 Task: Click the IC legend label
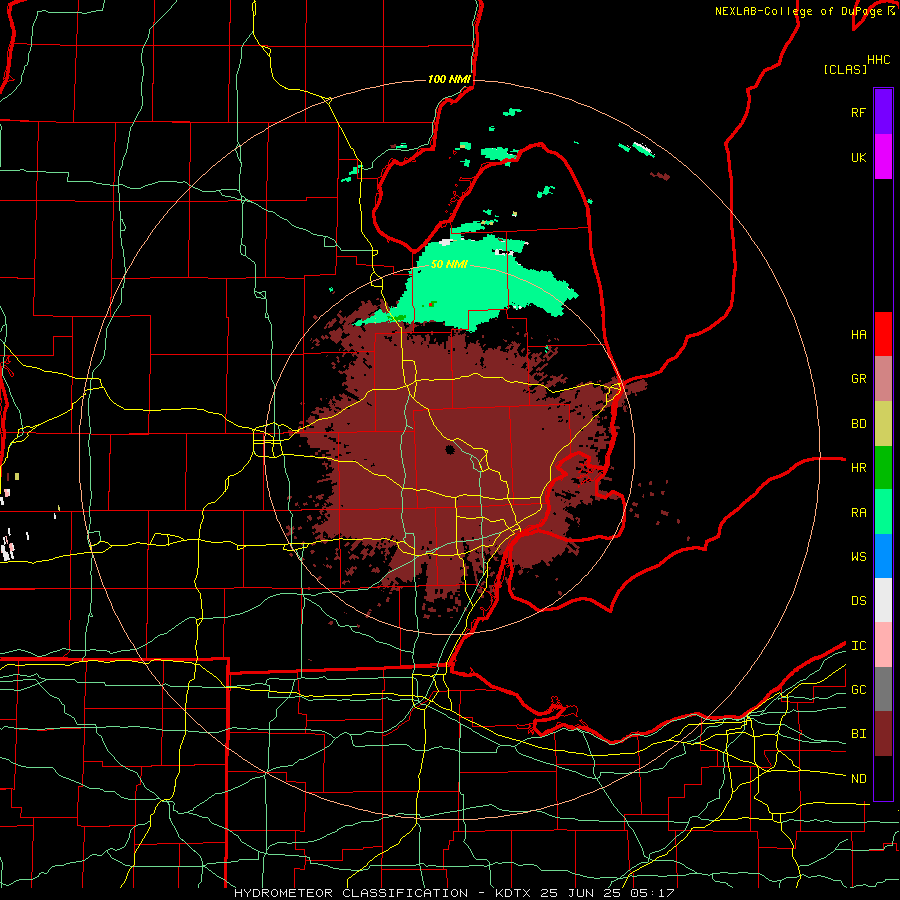pos(858,645)
